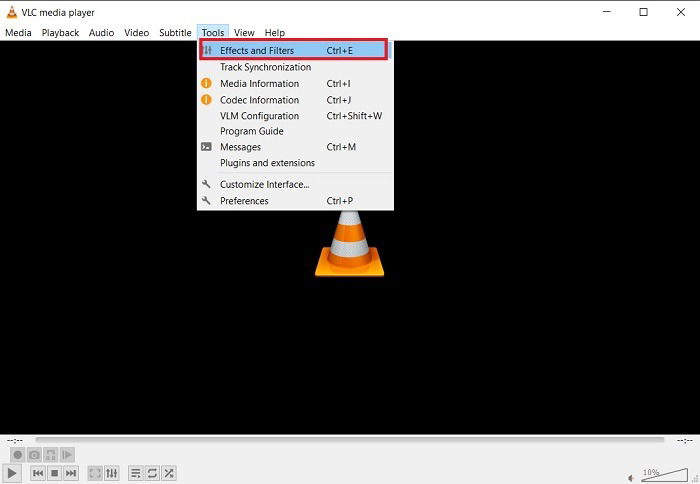Open the Video menu
Screen dimensions: 700x484
click(137, 33)
